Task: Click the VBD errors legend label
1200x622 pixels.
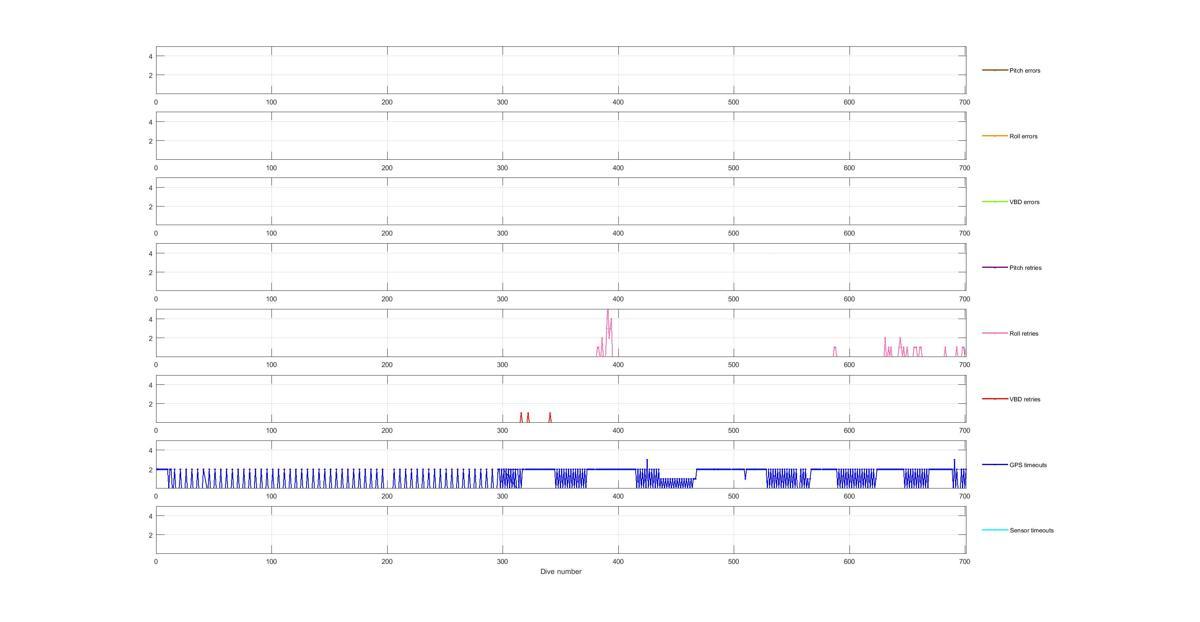Action: click(1024, 202)
